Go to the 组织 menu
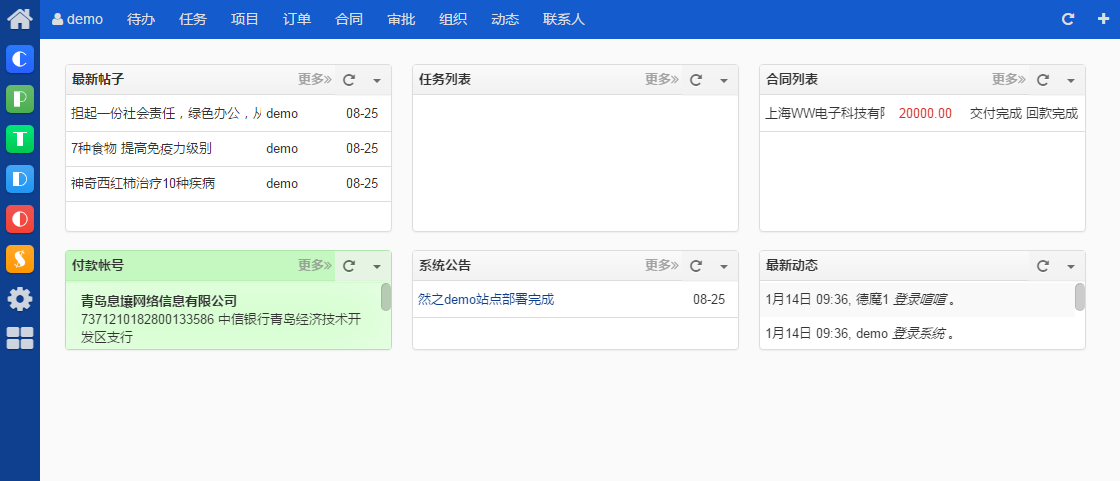Screen dimensions: 1120x481 tap(453, 19)
